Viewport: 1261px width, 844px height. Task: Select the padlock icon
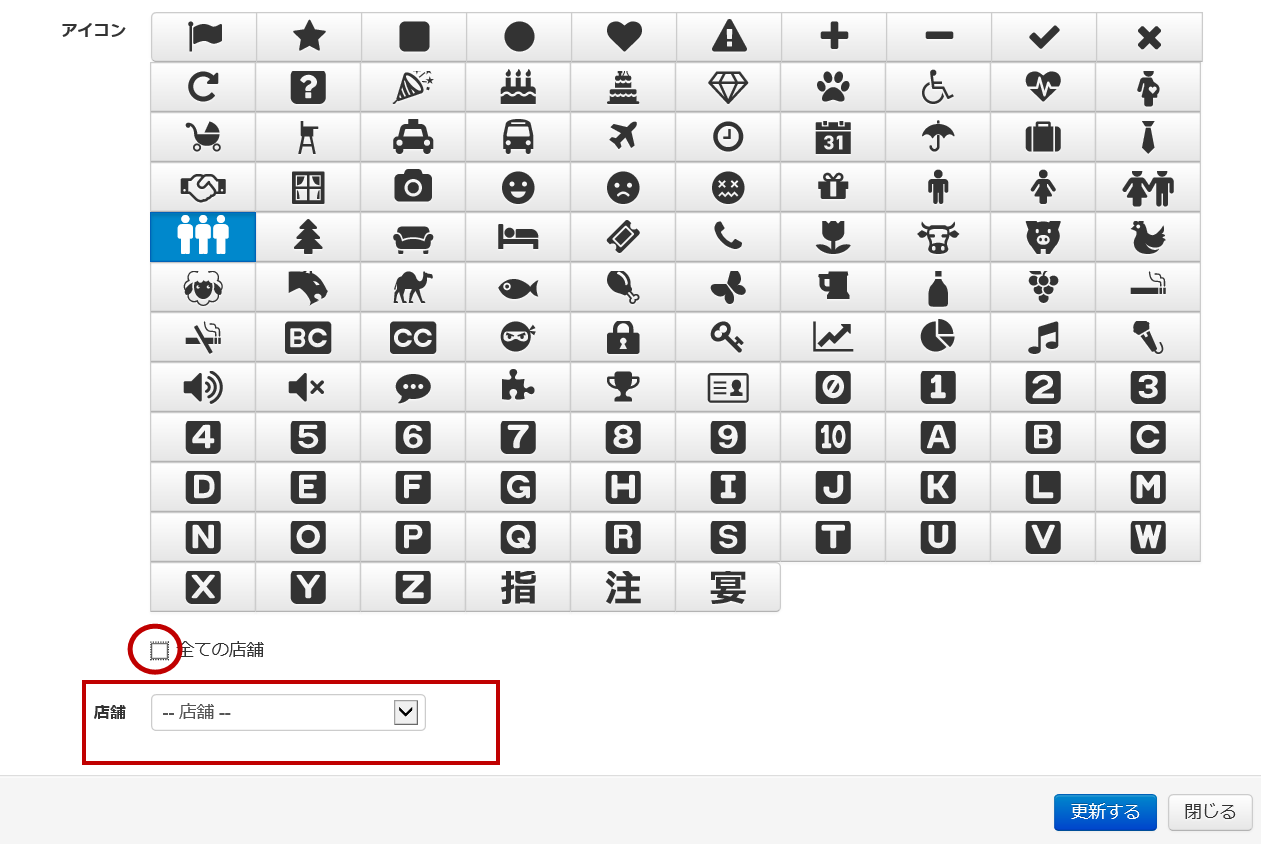coord(623,338)
